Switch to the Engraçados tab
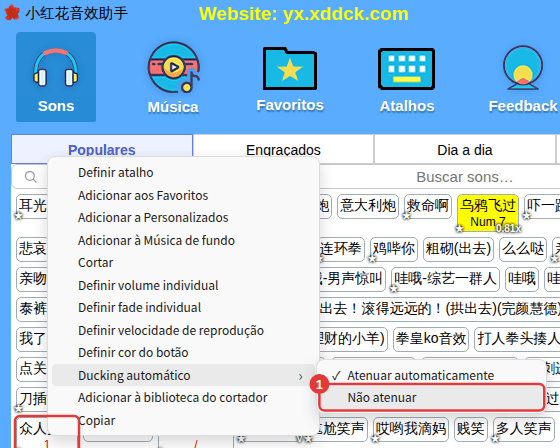This screenshot has height=448, width=560. point(283,149)
